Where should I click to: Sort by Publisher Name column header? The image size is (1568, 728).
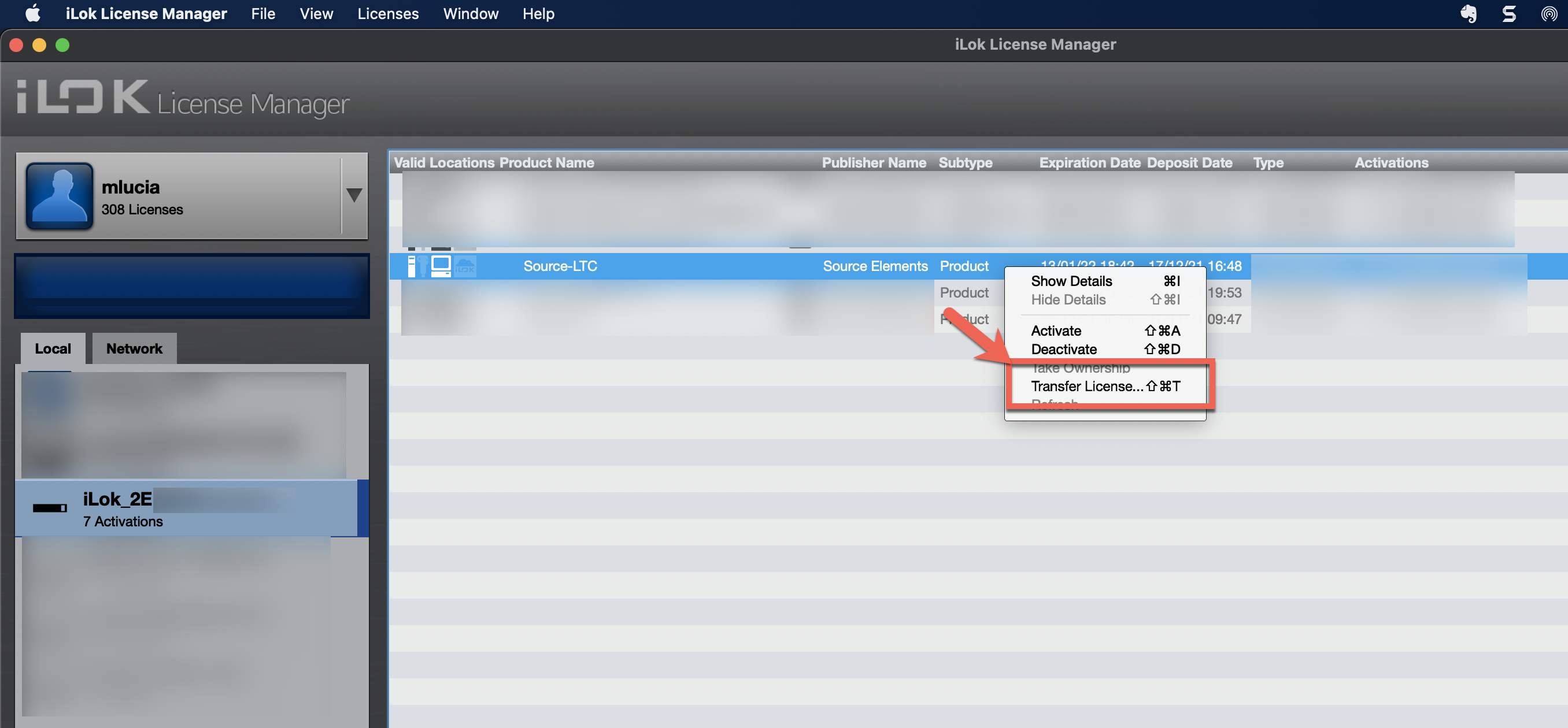coord(874,162)
